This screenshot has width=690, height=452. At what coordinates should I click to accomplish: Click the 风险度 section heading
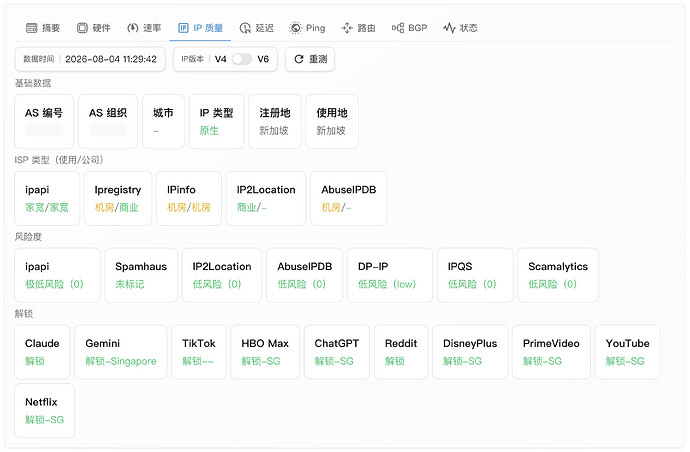tap(28, 237)
